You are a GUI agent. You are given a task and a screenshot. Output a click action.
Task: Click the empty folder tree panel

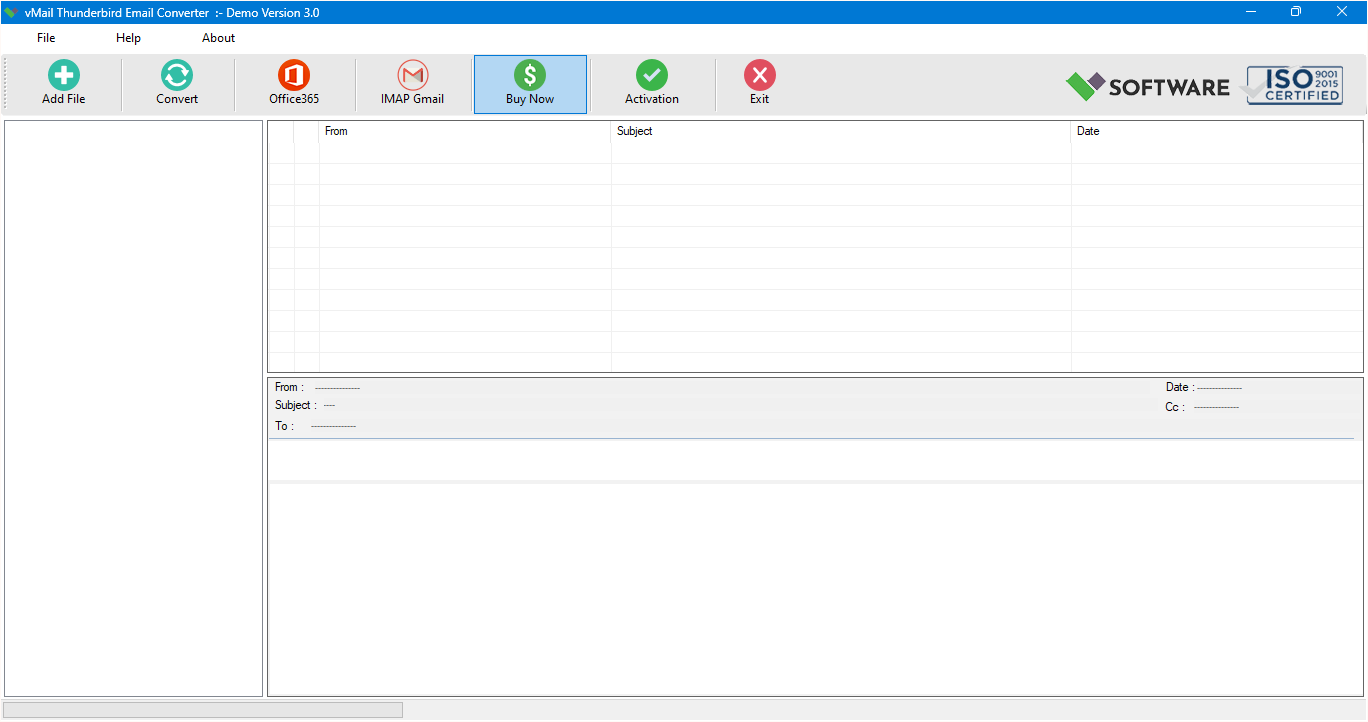click(x=134, y=408)
